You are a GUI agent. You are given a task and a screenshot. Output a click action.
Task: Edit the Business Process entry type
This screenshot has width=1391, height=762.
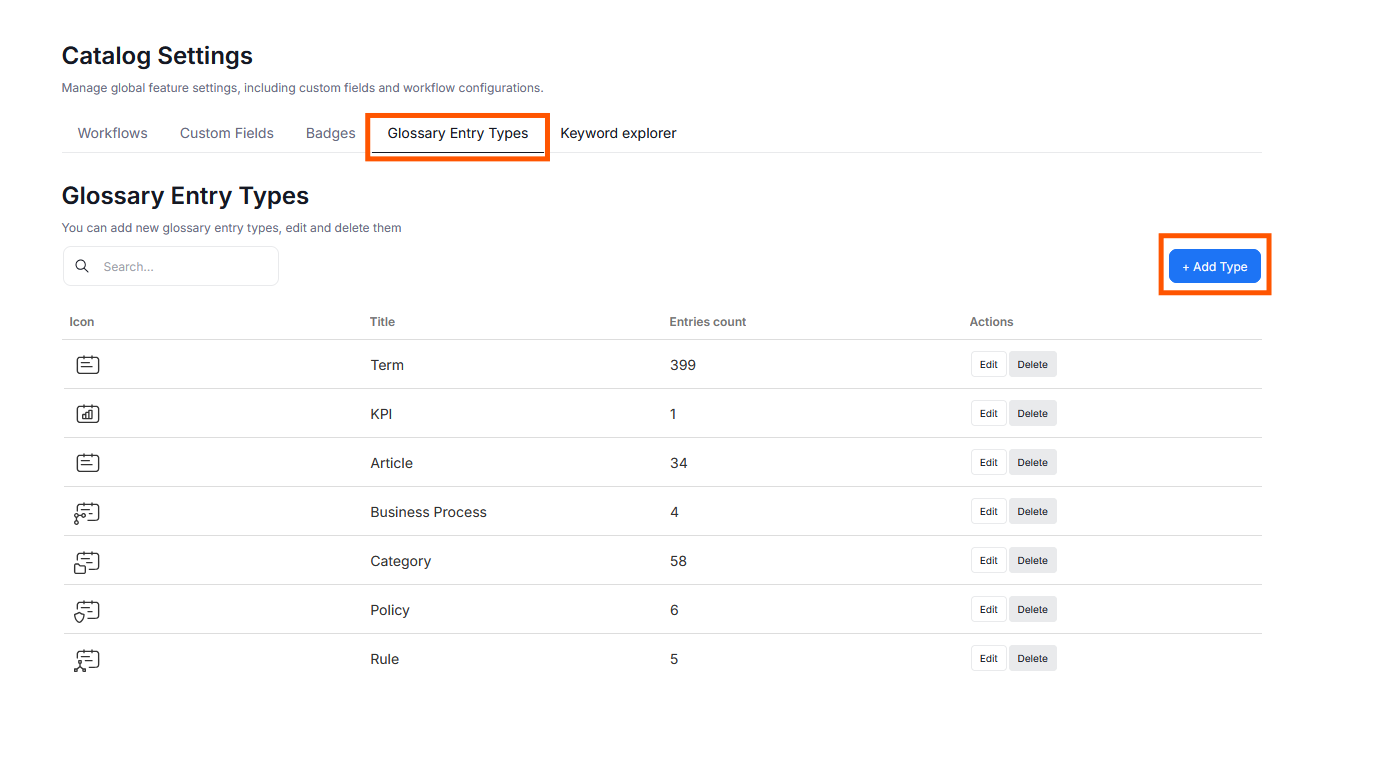988,512
